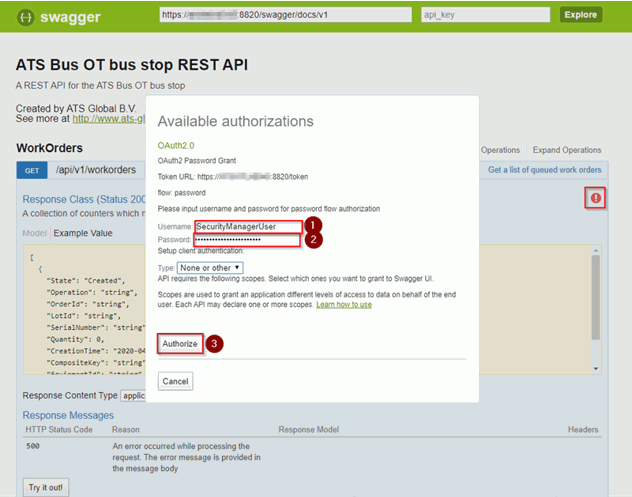Open the Type dropdown None or other
Screen dimensions: 632x497
(x=210, y=268)
